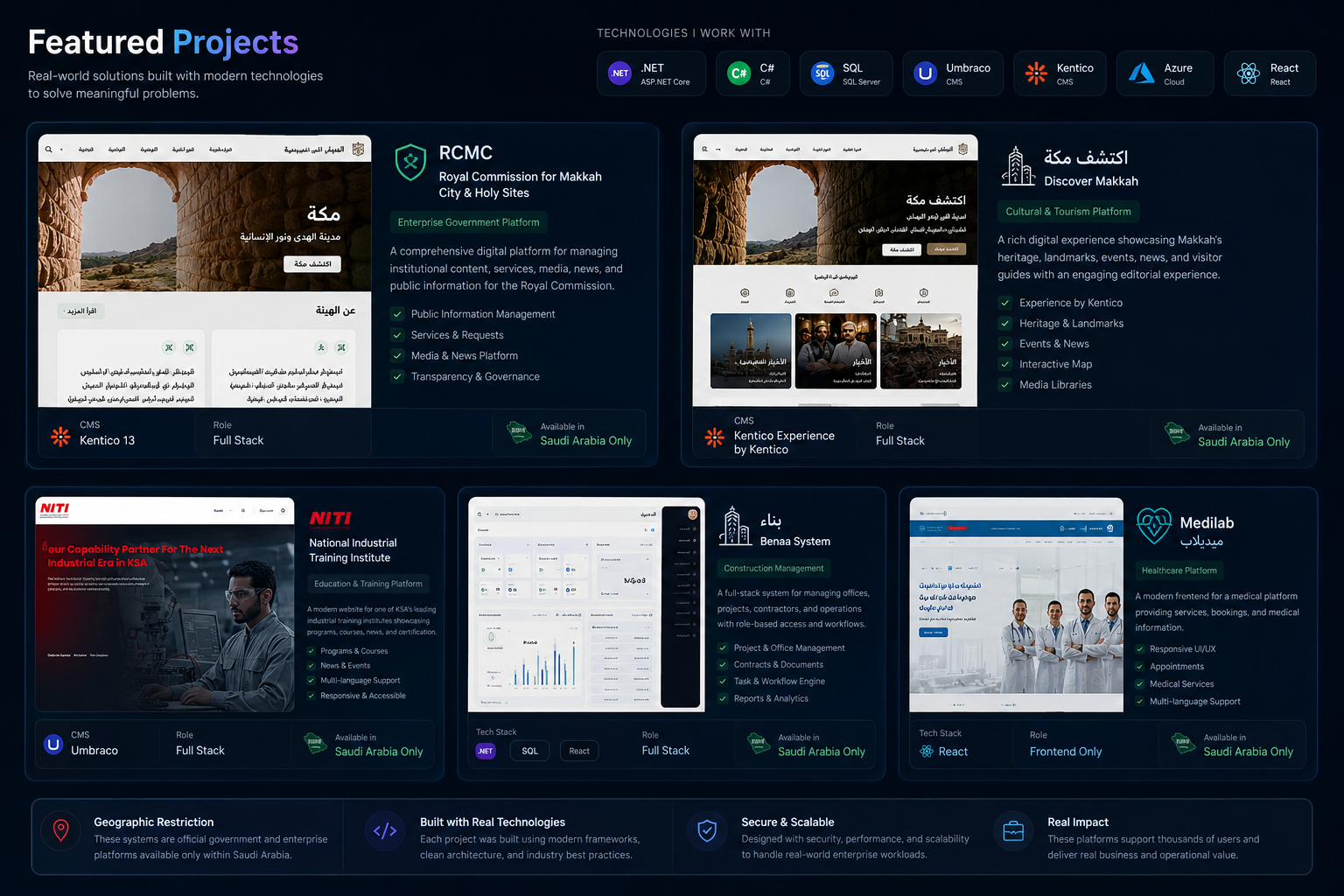Click the Geographic Restriction location pin icon
Viewport: 1344px width, 896px height.
61,830
